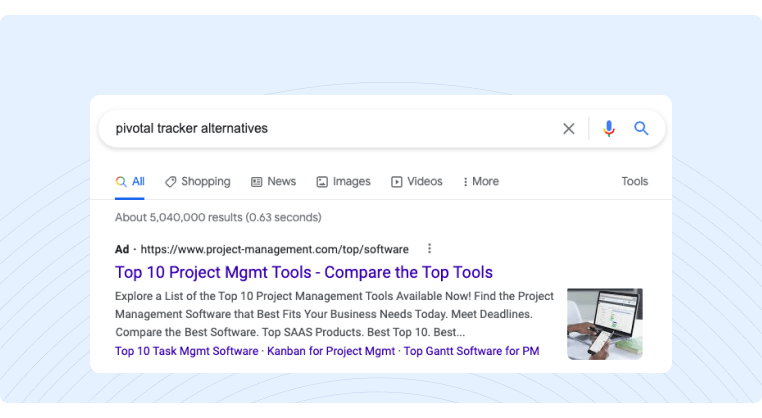Open the Top 10 Project Mgmt Tools ad link
This screenshot has height=418, width=762.
point(304,272)
